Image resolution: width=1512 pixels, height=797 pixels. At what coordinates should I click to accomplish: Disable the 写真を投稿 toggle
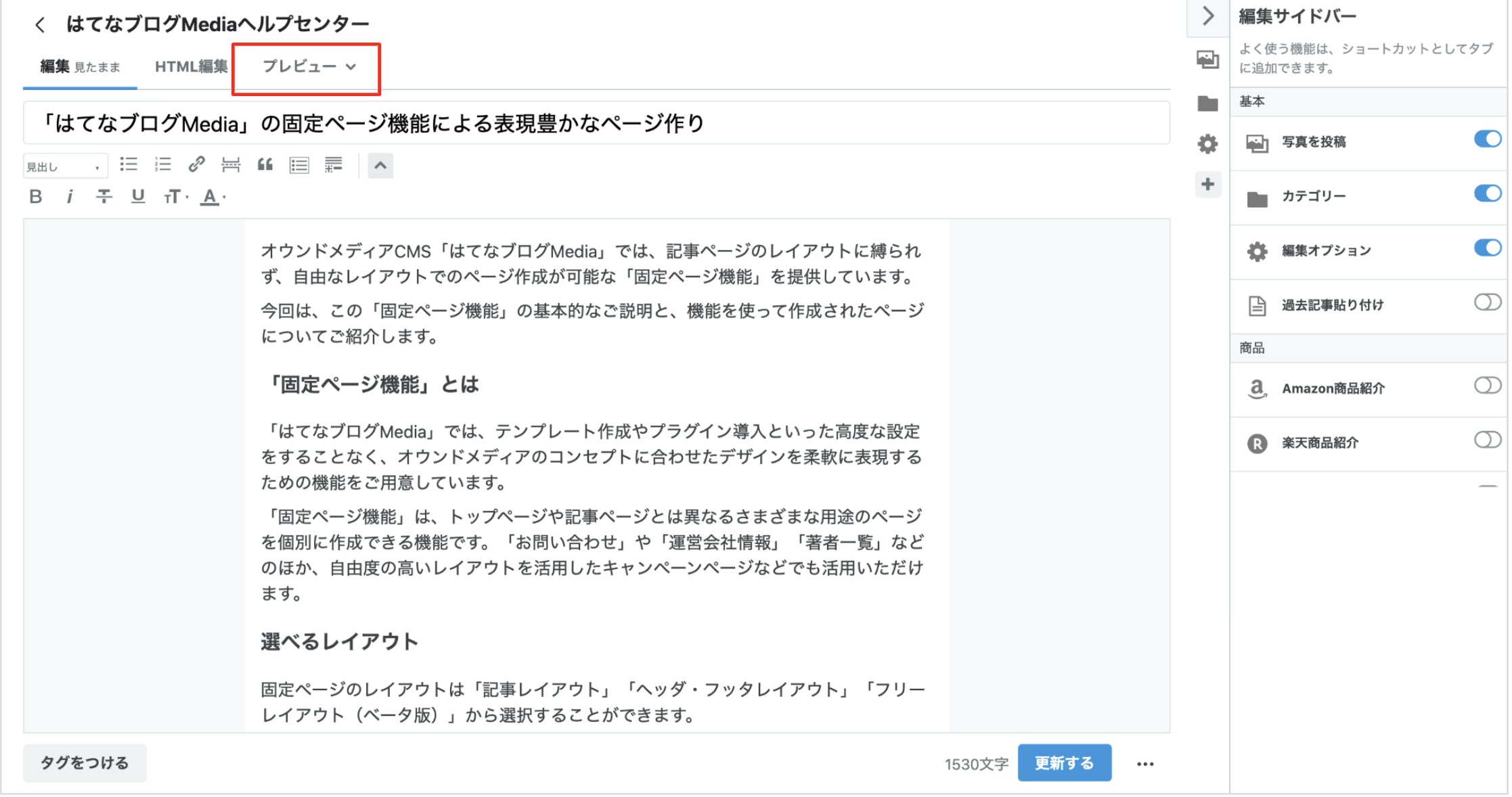(x=1487, y=139)
